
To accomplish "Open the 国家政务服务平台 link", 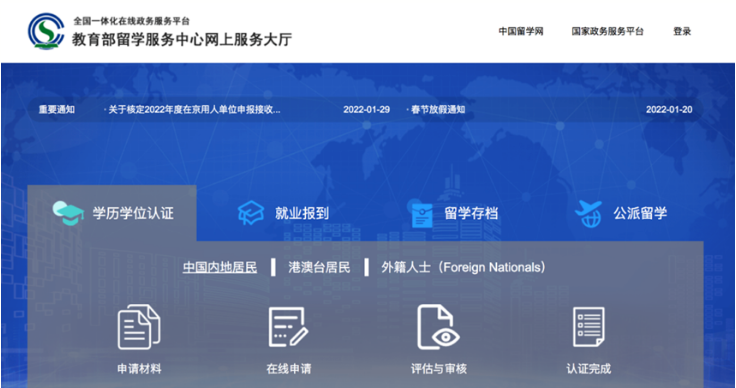I will tap(607, 31).
